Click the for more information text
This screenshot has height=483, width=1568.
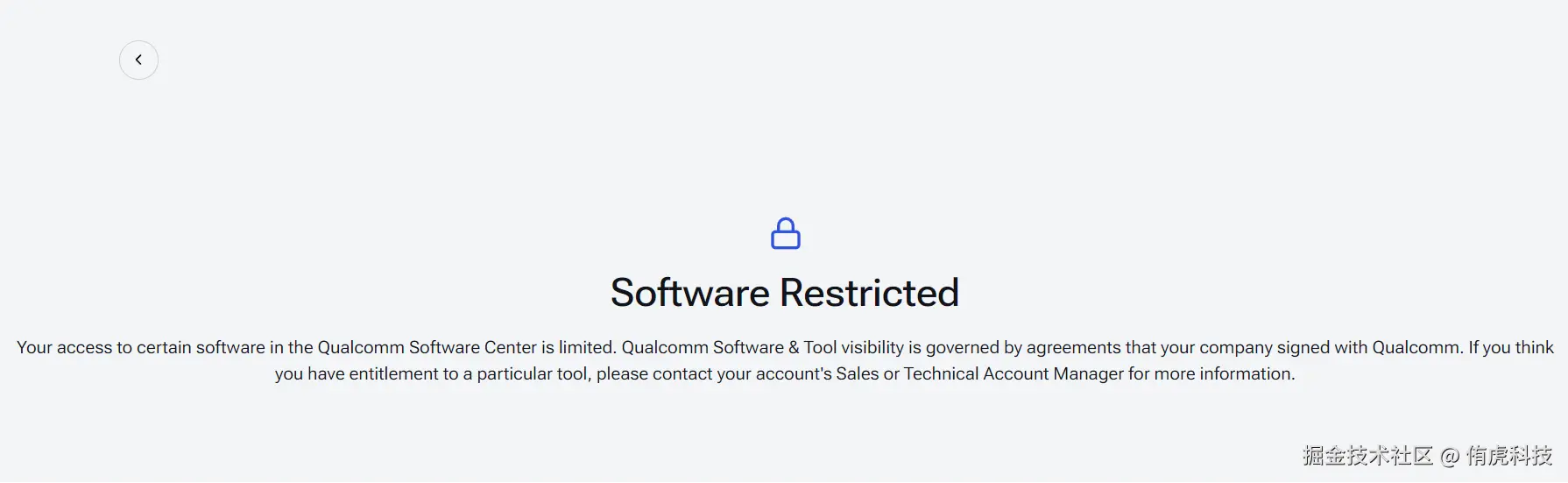pos(1211,373)
